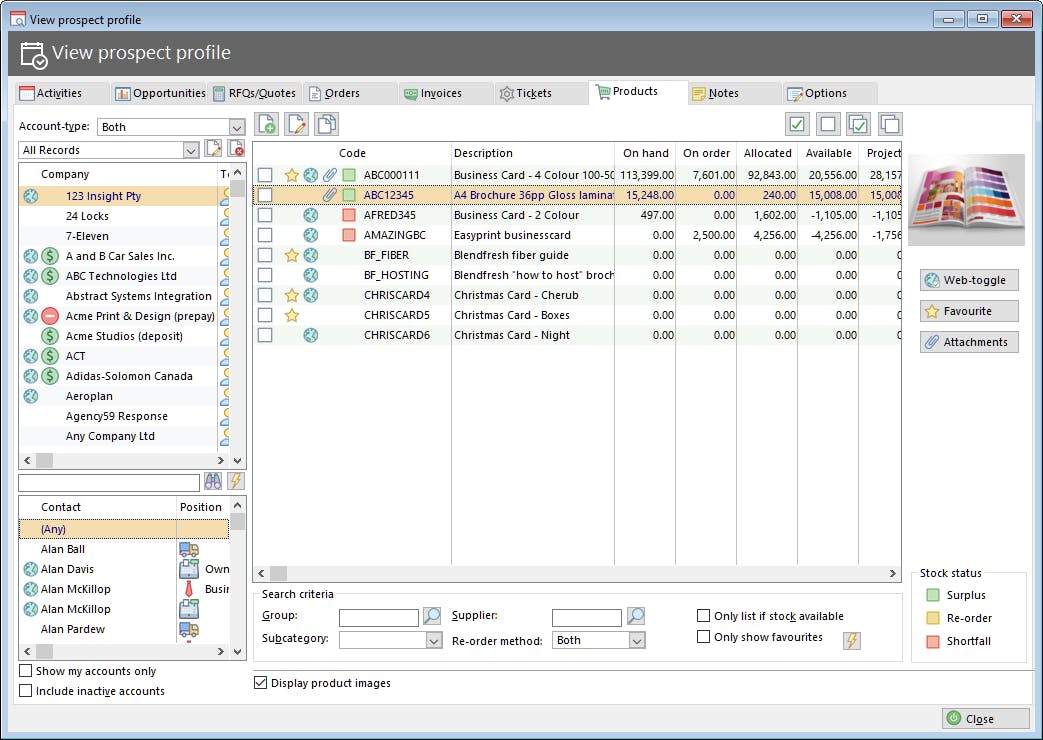Click the star icon on CHRISCARD5 row
This screenshot has width=1043, height=740.
[x=291, y=315]
